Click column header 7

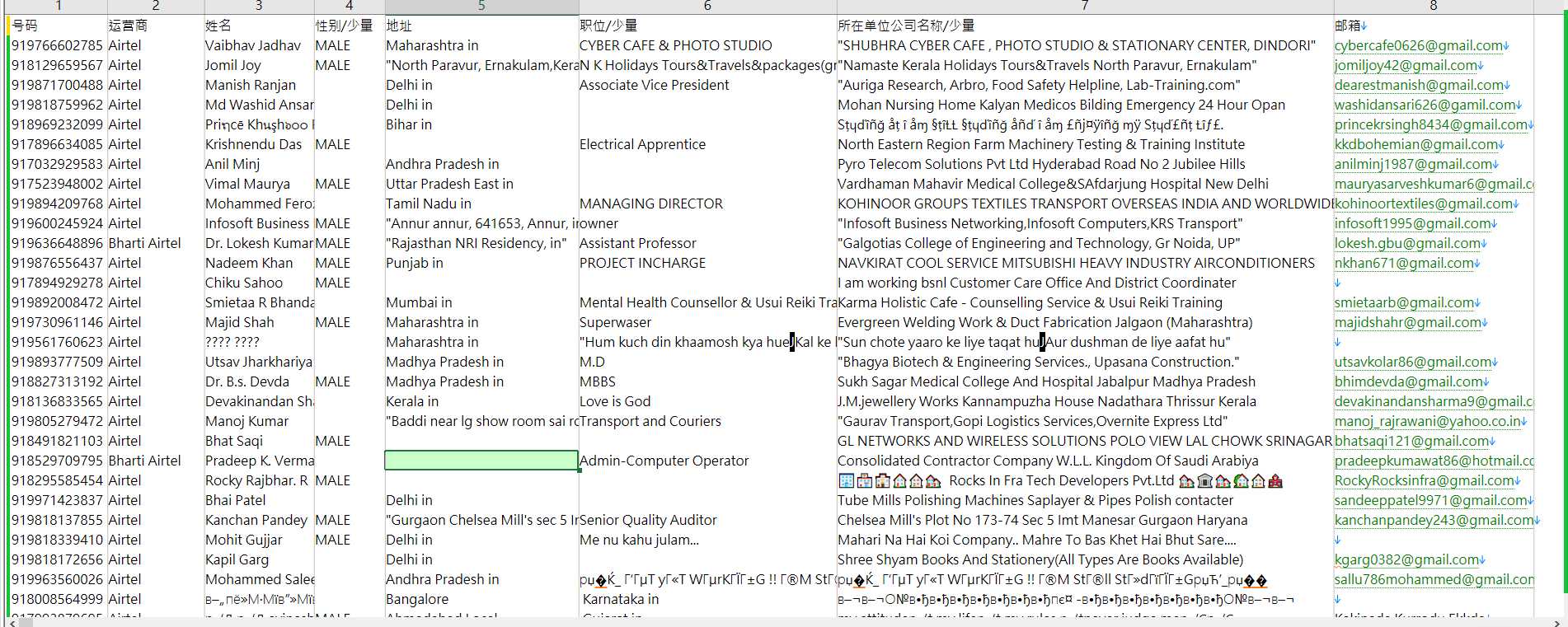(1085, 6)
